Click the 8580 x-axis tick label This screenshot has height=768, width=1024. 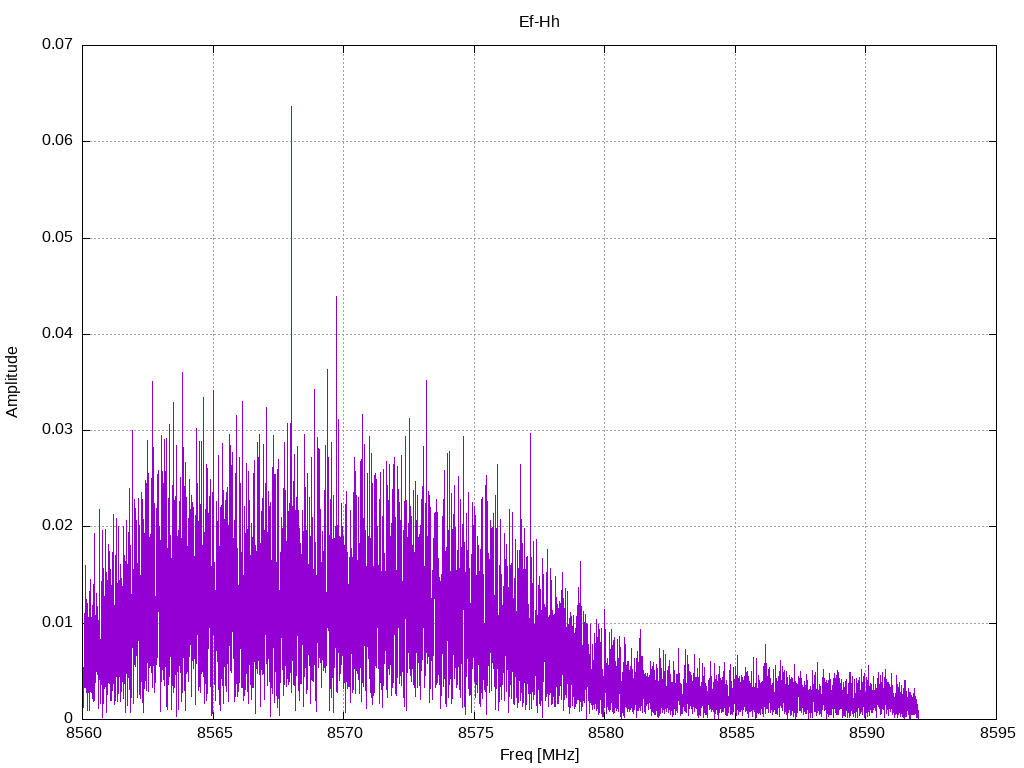[x=604, y=733]
